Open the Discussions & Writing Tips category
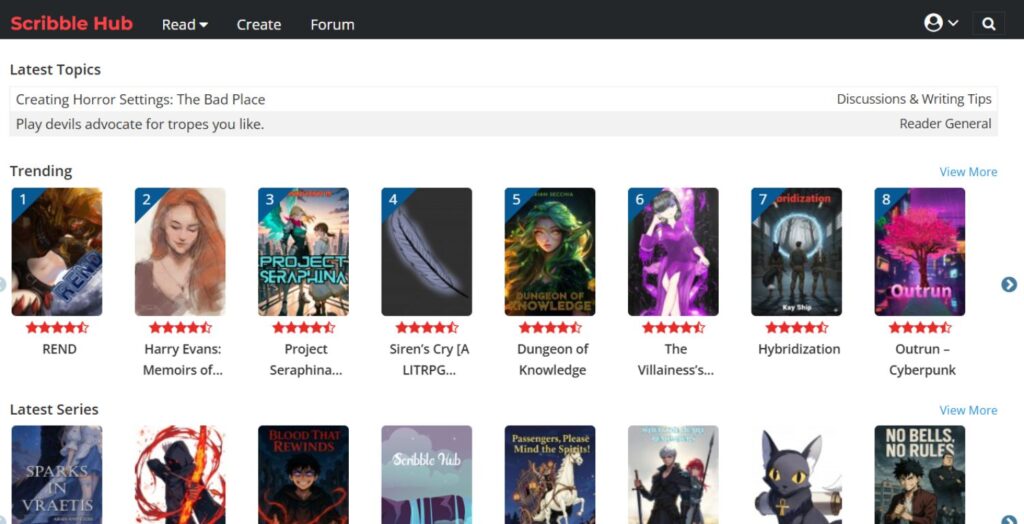The height and width of the screenshot is (524, 1024). pyautogui.click(x=913, y=99)
